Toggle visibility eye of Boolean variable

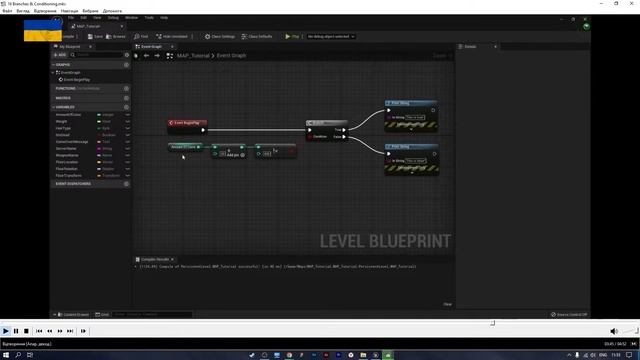(x=127, y=135)
